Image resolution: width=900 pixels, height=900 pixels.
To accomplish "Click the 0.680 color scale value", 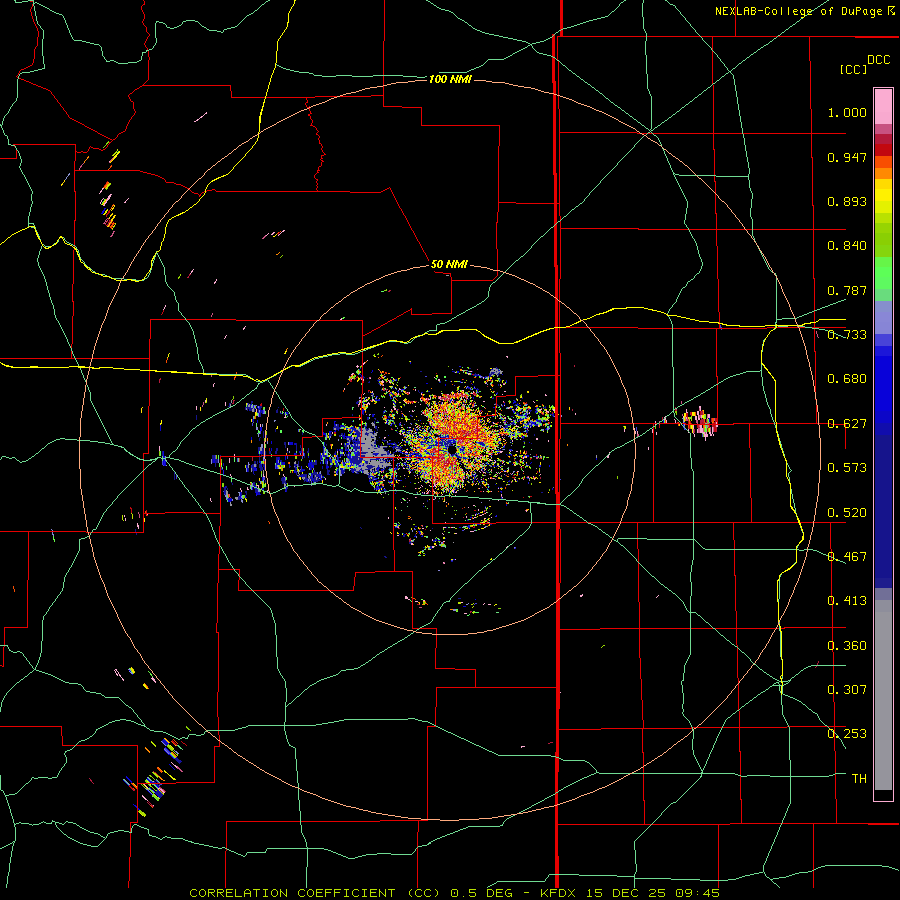I will click(x=847, y=379).
